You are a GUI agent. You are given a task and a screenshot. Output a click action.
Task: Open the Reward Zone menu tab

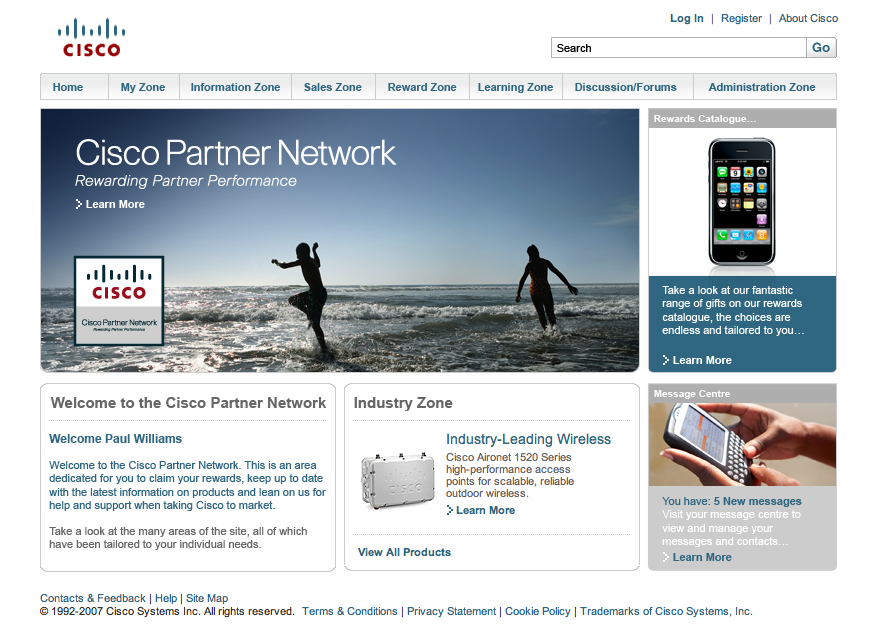click(x=422, y=87)
